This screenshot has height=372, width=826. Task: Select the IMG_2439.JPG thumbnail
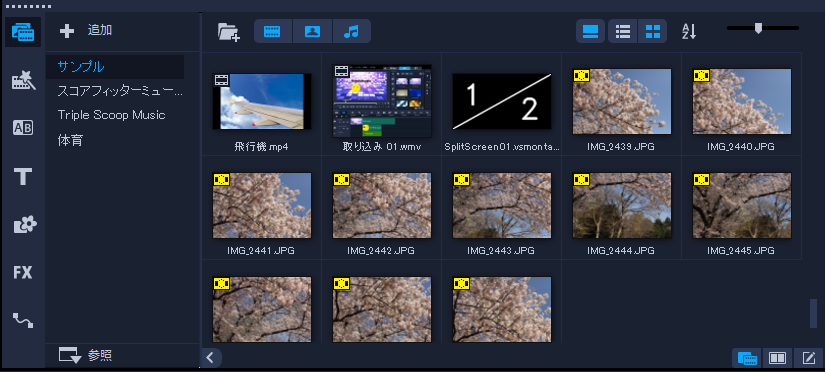coord(622,101)
